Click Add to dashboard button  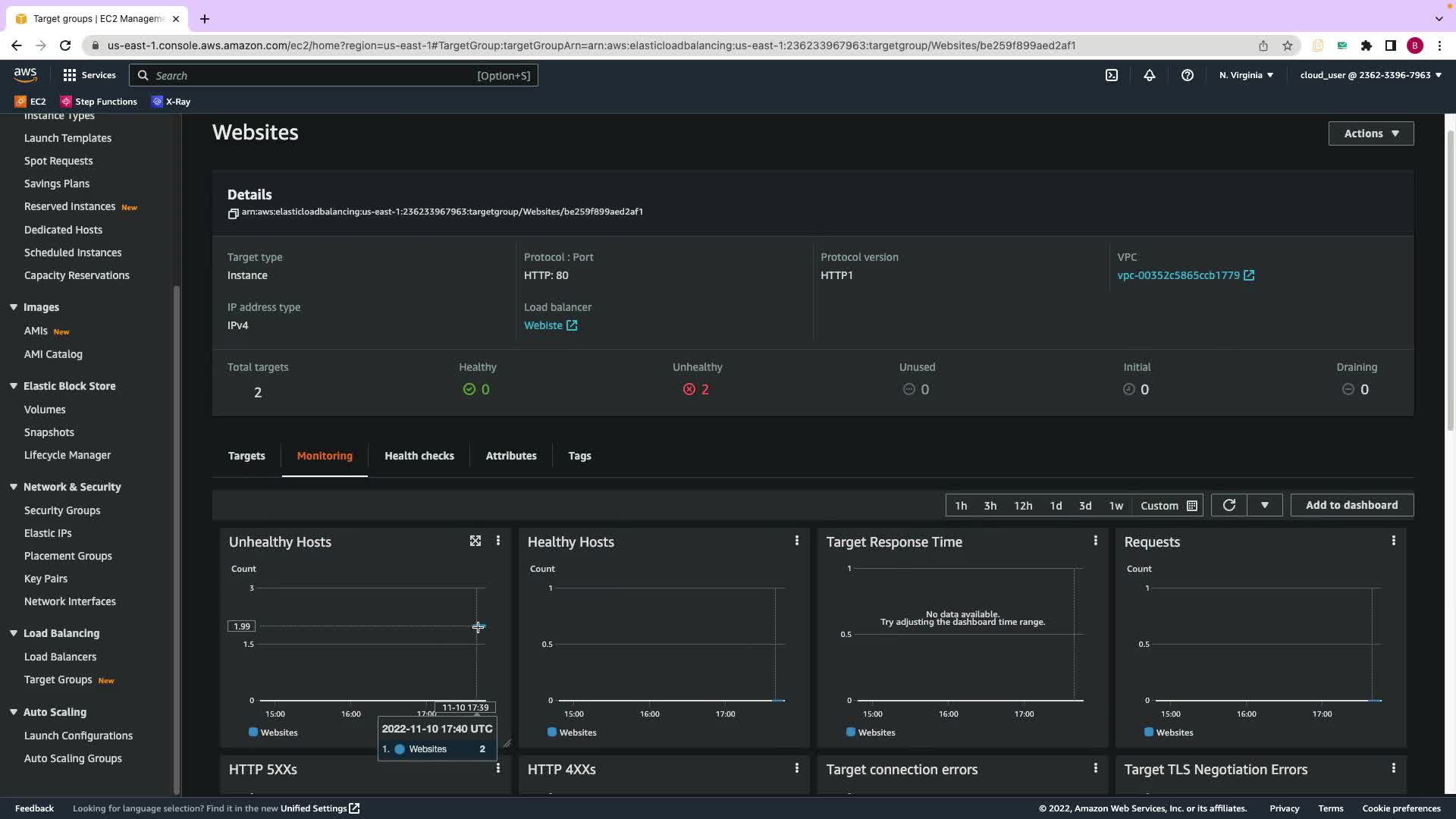[1351, 505]
